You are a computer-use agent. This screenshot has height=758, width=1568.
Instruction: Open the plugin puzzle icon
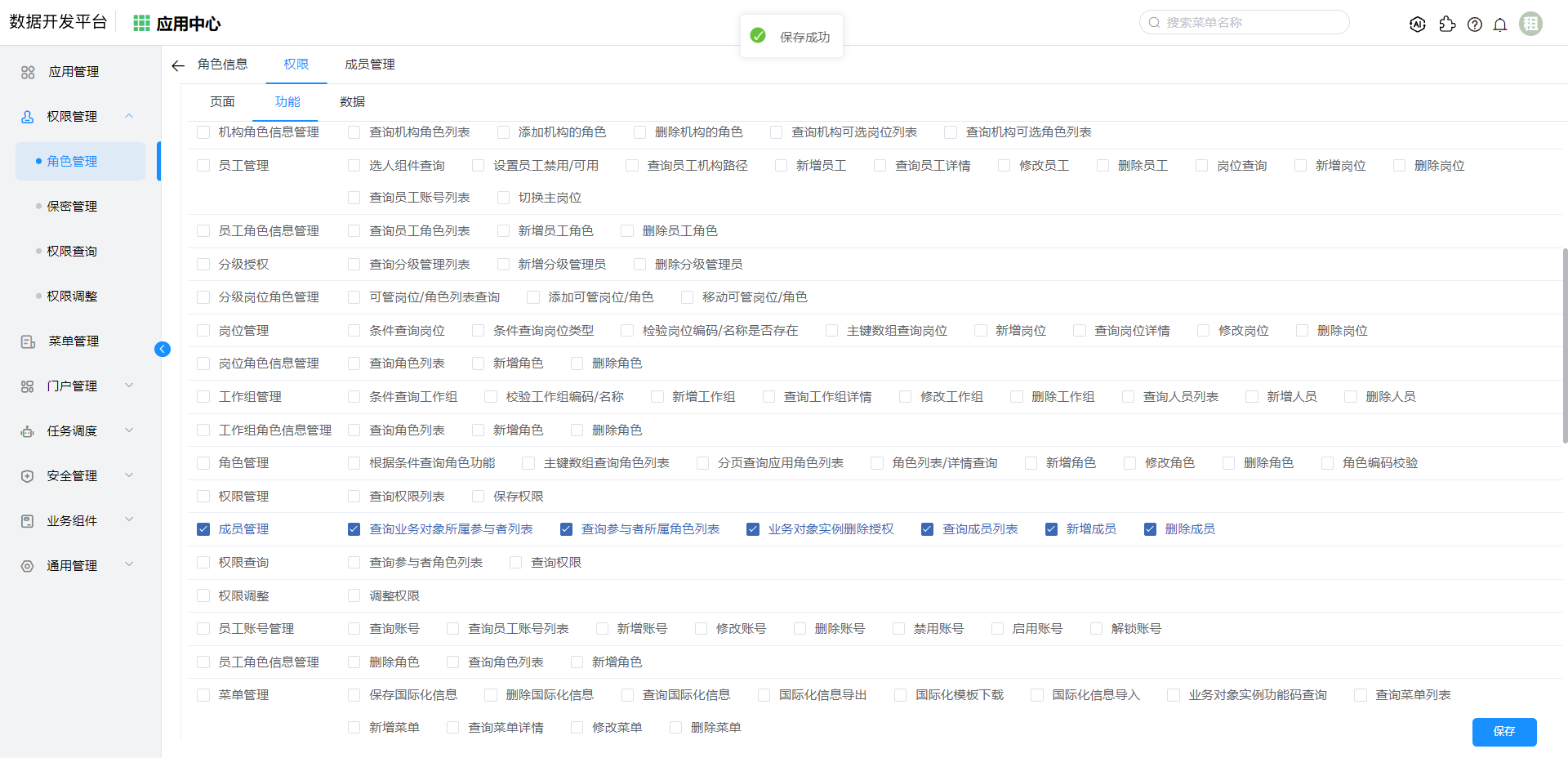(1446, 25)
